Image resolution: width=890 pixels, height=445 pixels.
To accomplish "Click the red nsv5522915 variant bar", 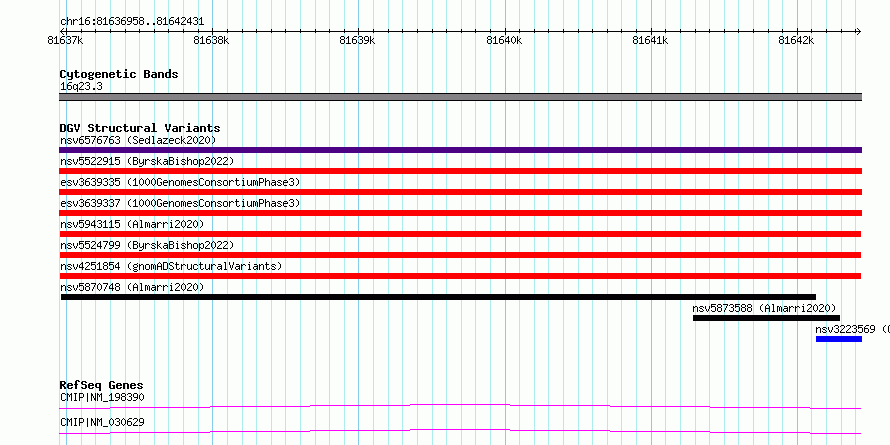I will coord(460,171).
